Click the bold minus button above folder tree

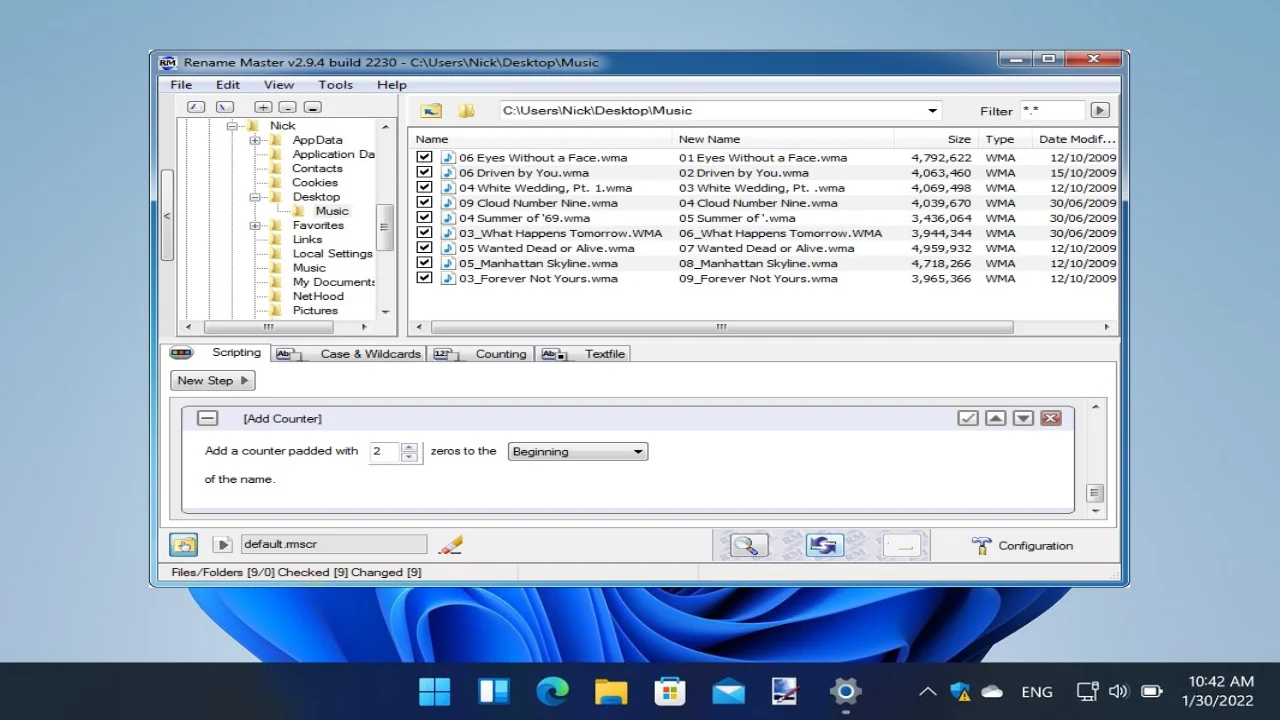[313, 107]
